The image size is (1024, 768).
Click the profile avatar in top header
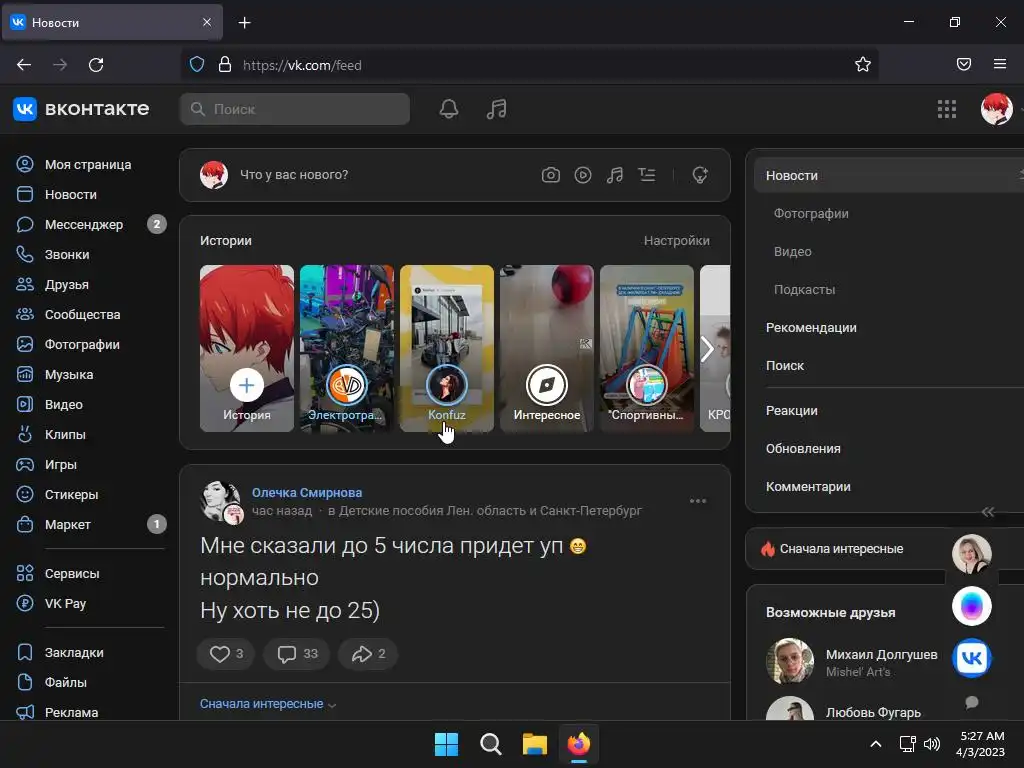click(x=997, y=109)
